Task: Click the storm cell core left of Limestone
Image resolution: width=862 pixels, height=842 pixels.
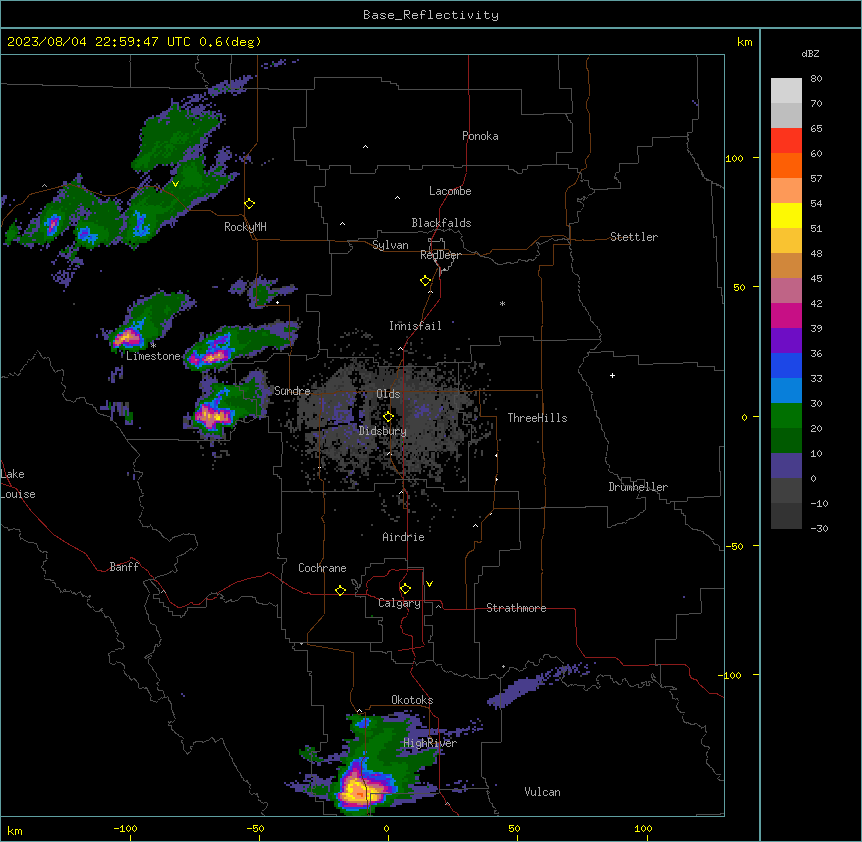Action: point(128,337)
